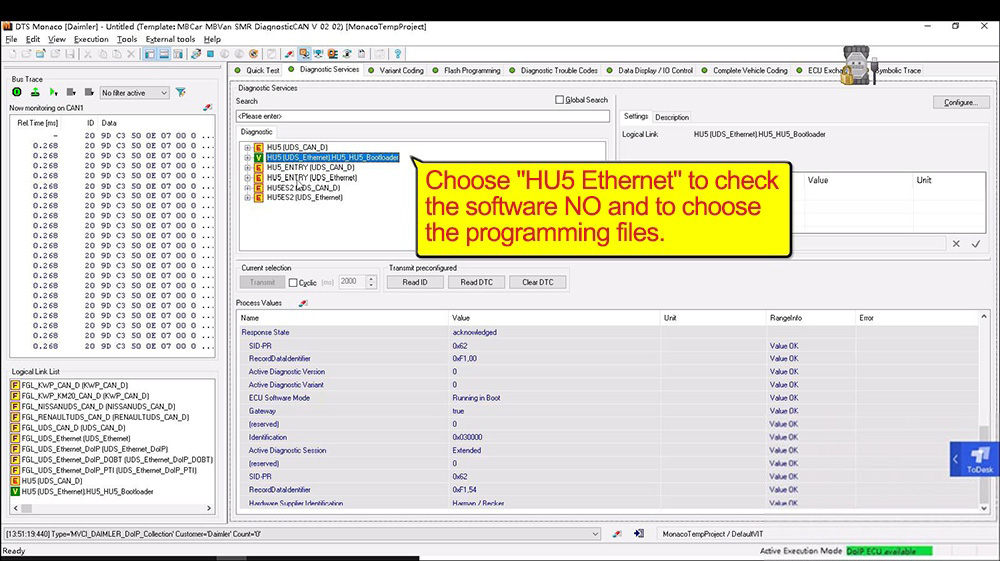This screenshot has height=561, width=1000.
Task: Click the 'Running in Boot' value cell
Action: [476, 398]
